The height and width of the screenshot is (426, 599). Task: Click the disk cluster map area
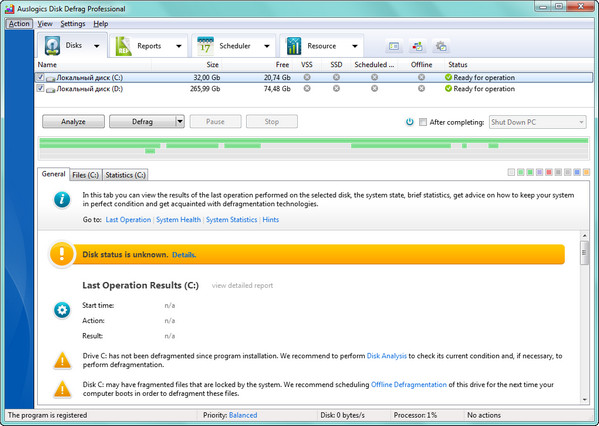pos(314,148)
